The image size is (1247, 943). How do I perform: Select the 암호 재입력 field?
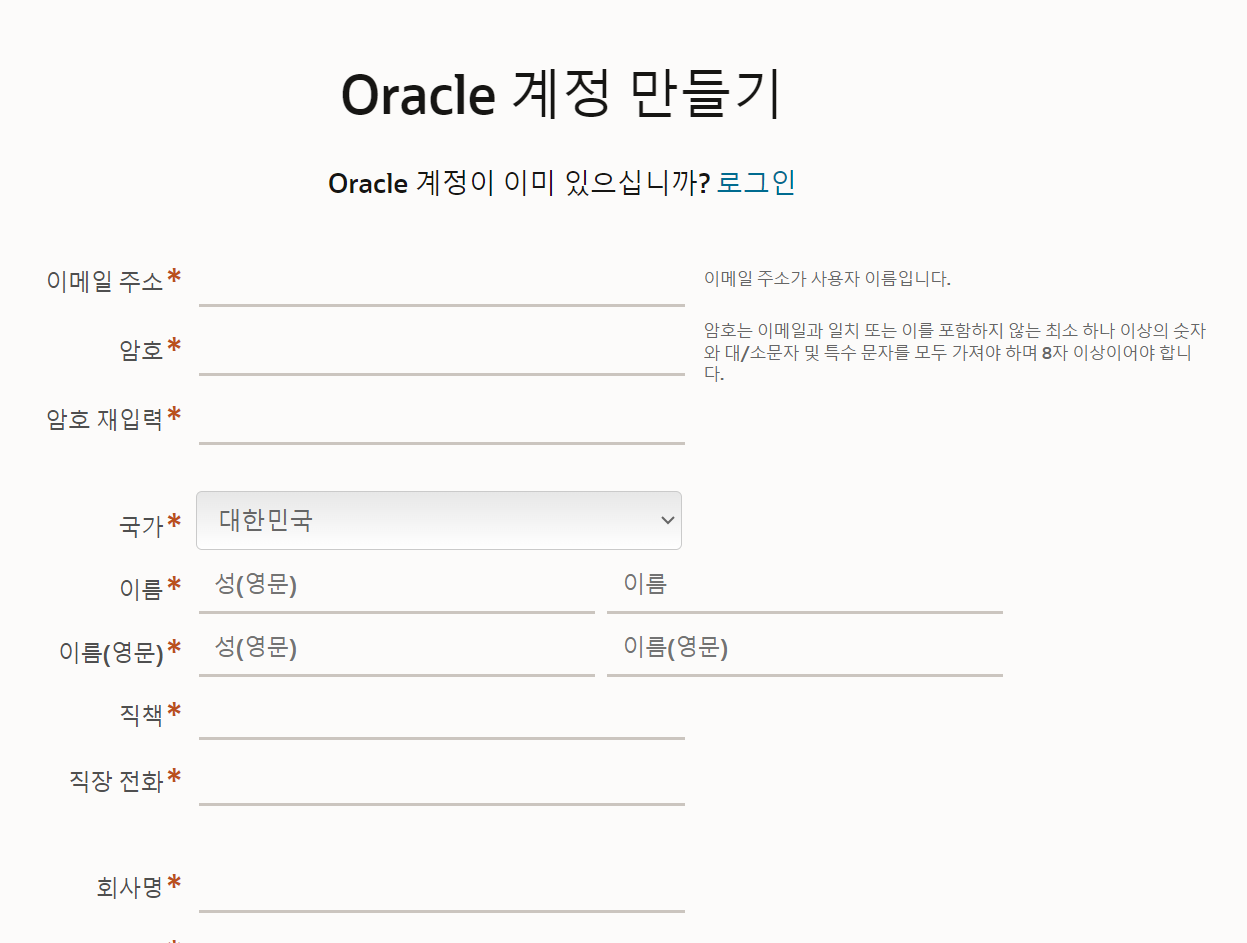coord(441,420)
